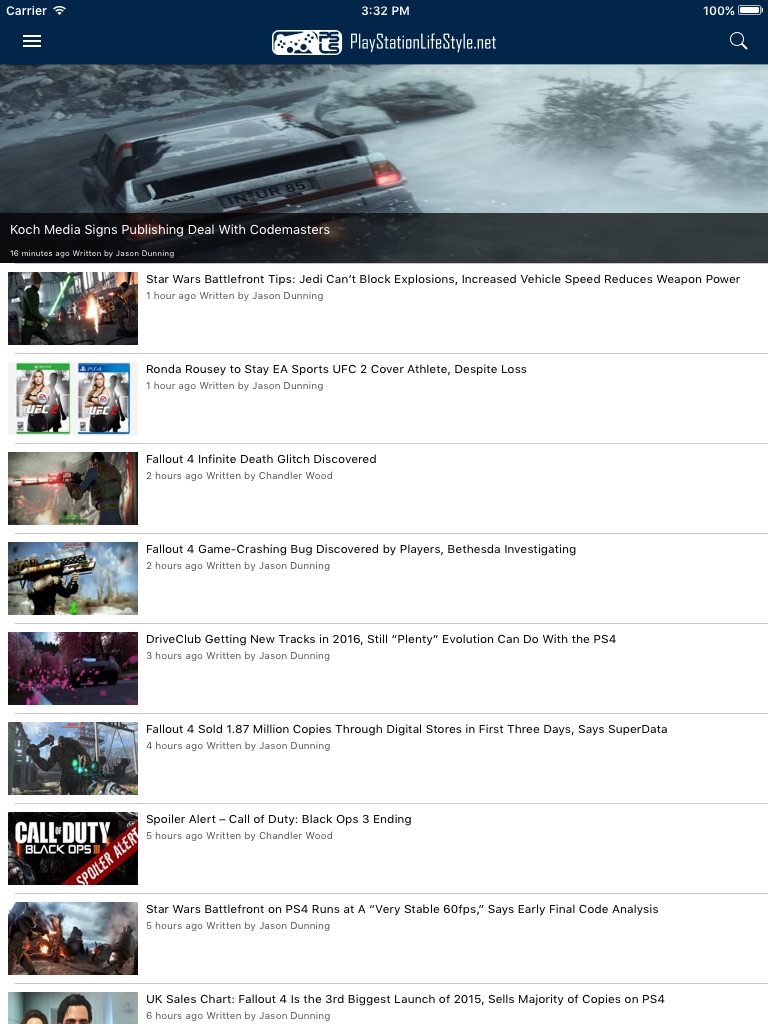
Task: Click '6 hours ago Written by Jason Dunning'
Action: point(238,1016)
